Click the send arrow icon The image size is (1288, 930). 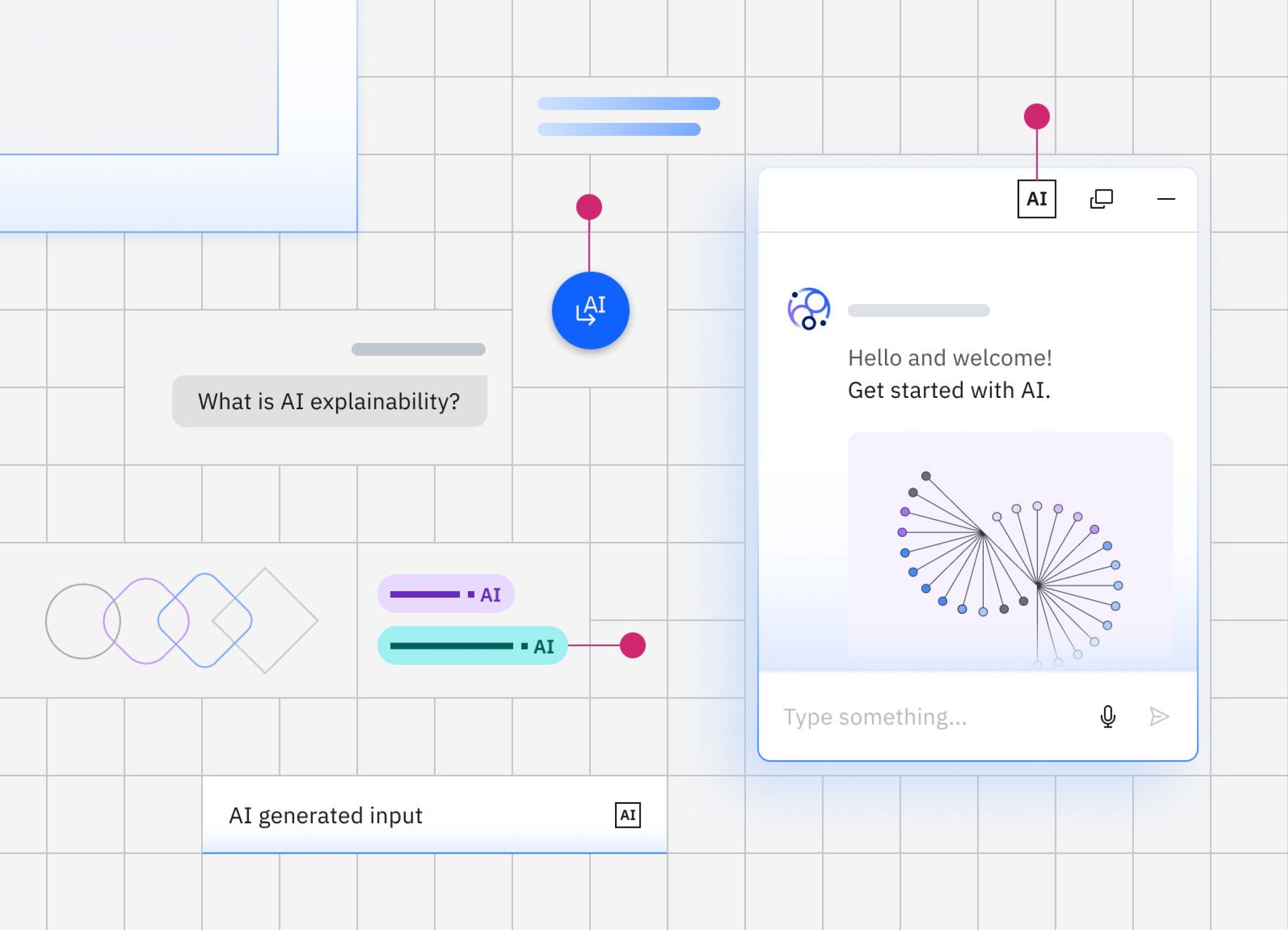[x=1159, y=716]
